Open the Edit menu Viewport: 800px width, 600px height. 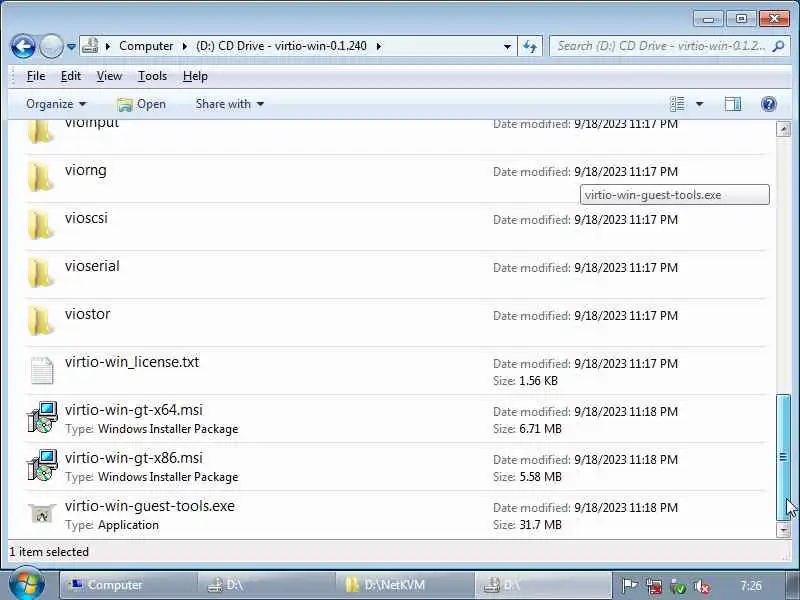pos(70,76)
